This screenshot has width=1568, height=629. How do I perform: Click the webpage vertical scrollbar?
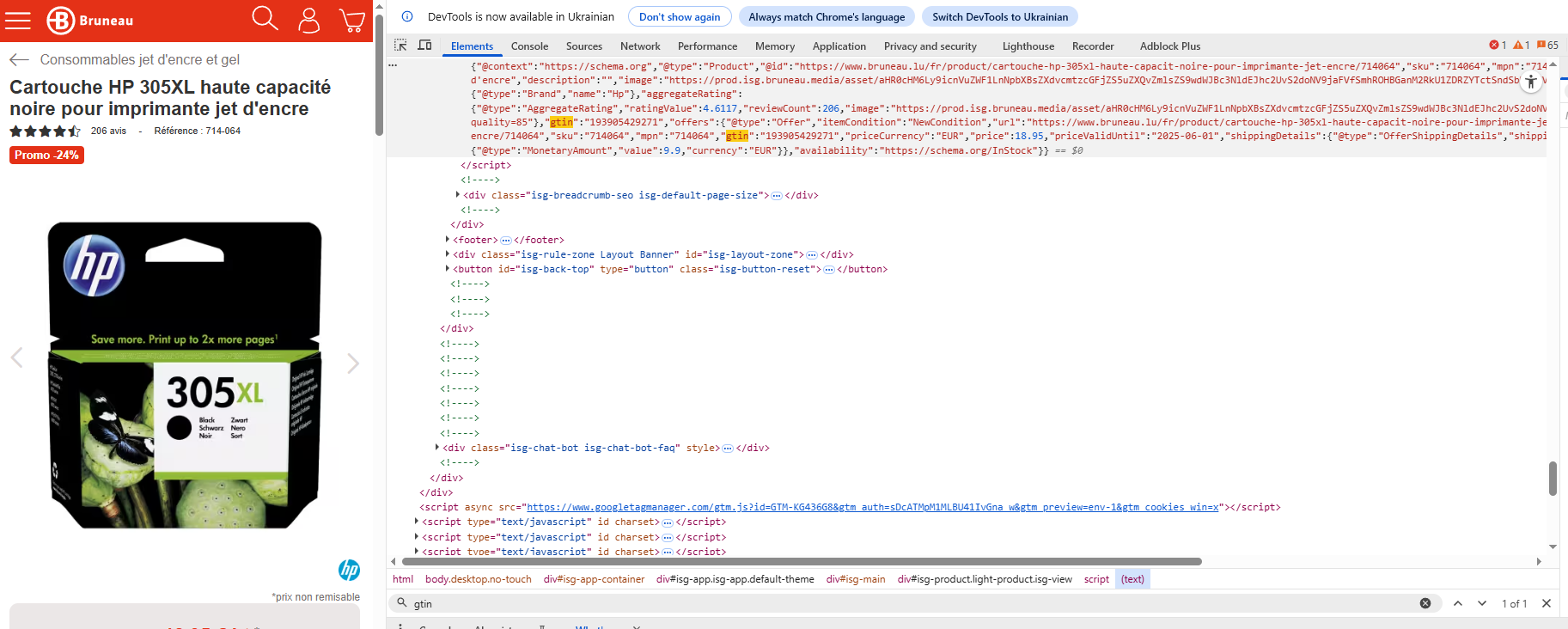point(379,73)
